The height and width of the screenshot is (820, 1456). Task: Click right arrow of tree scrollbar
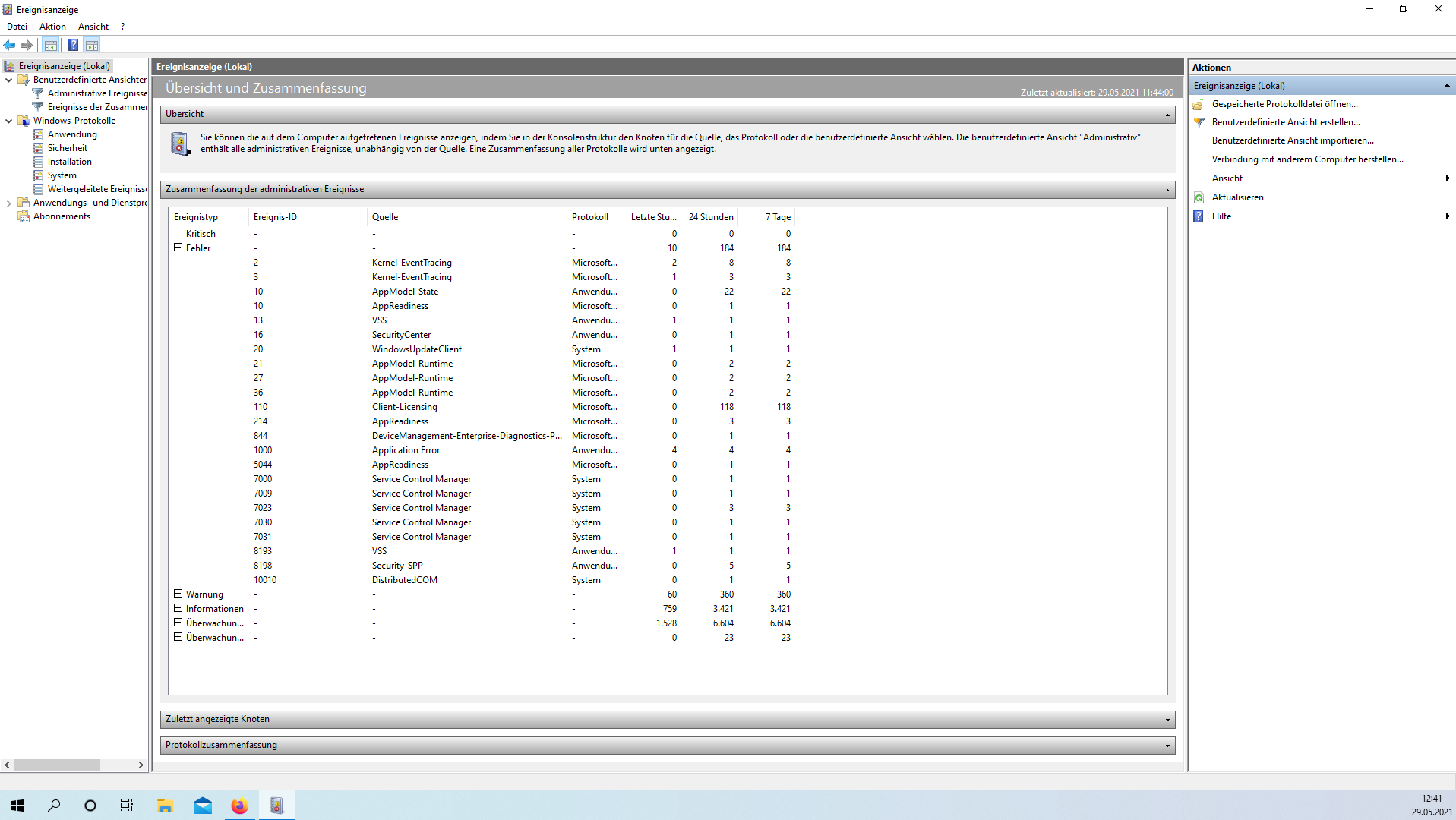tap(141, 765)
